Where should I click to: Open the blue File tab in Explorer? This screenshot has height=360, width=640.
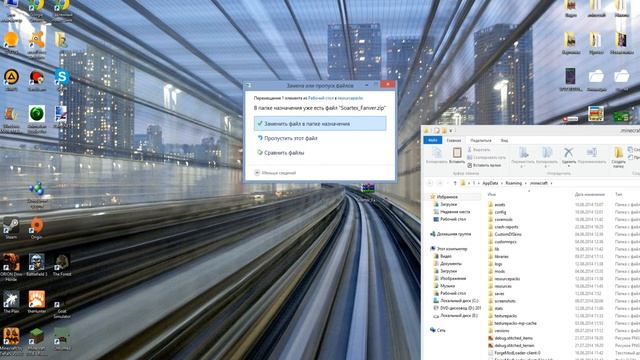pyautogui.click(x=432, y=140)
